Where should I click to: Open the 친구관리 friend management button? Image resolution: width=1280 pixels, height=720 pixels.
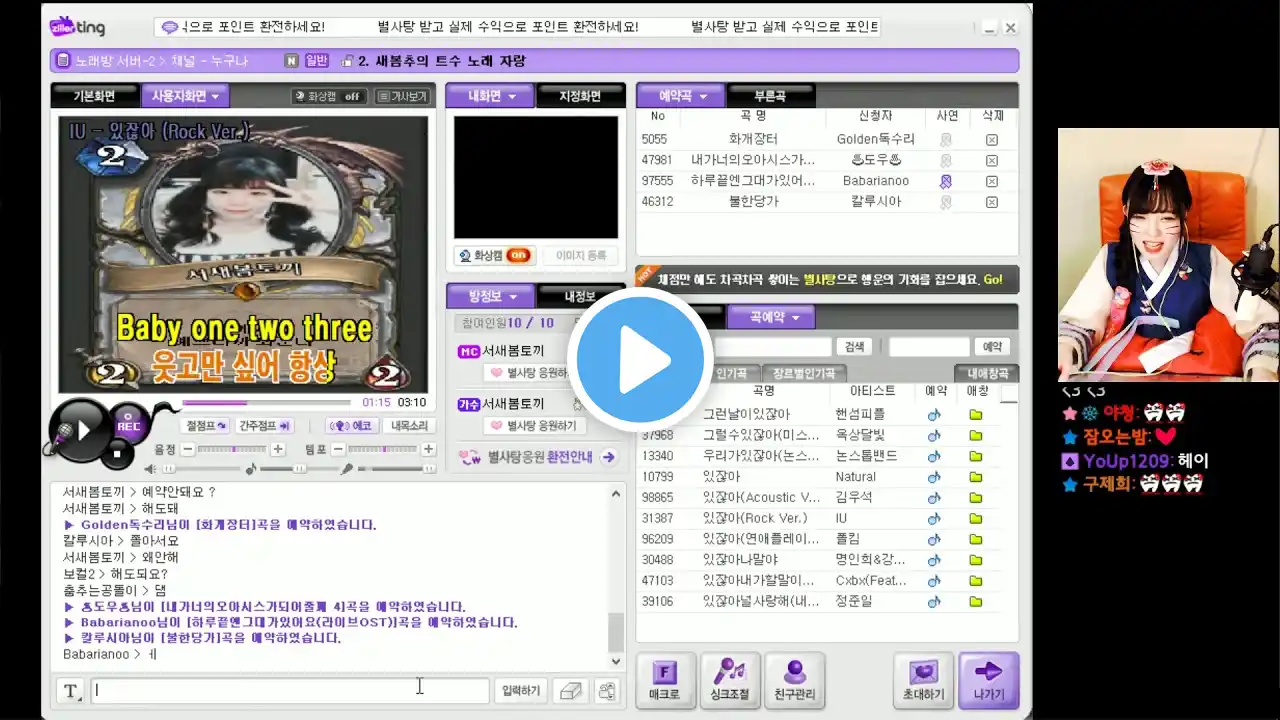click(795, 680)
